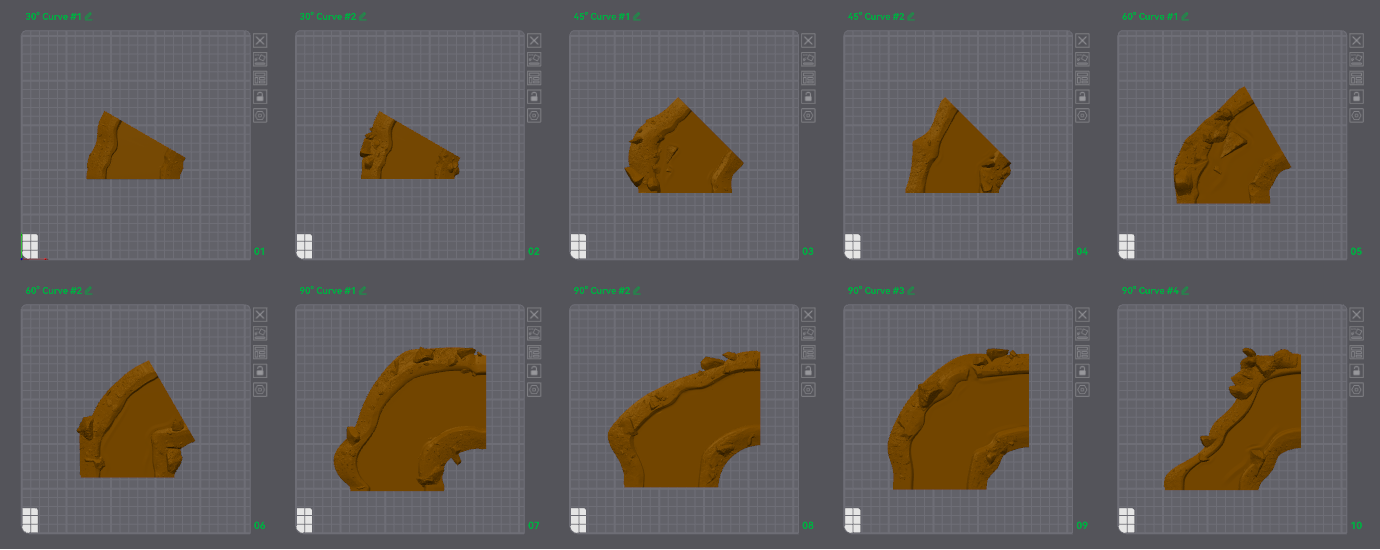Click the picture icon beside plate 07
This screenshot has height=550, width=1380.
pyautogui.click(x=534, y=333)
